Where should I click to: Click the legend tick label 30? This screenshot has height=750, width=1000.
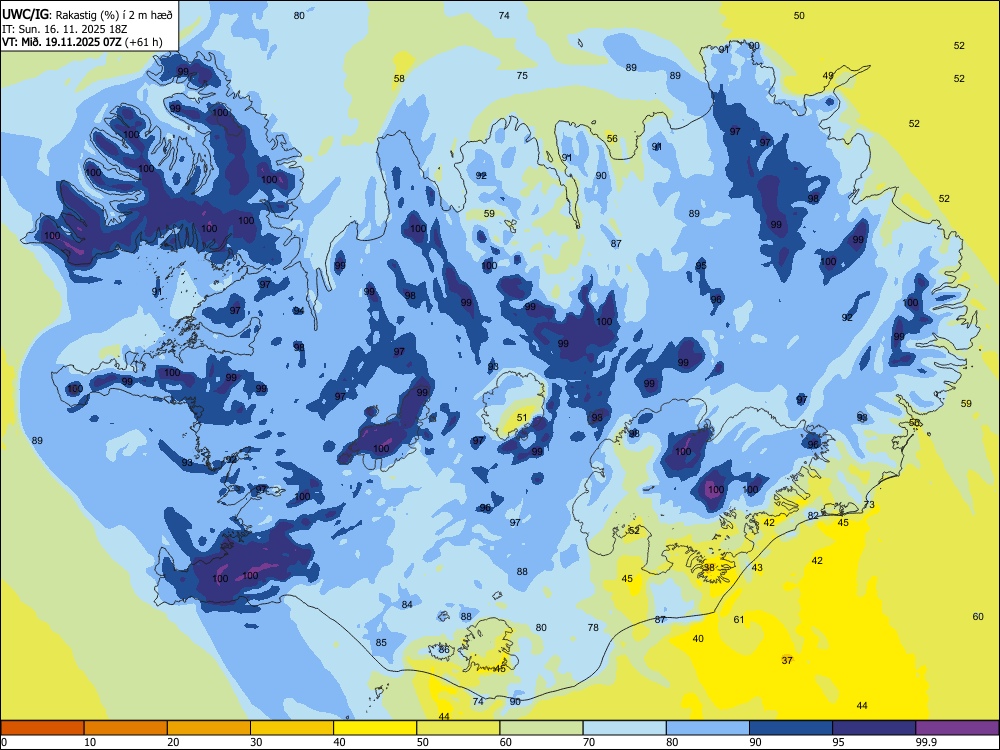[256, 742]
